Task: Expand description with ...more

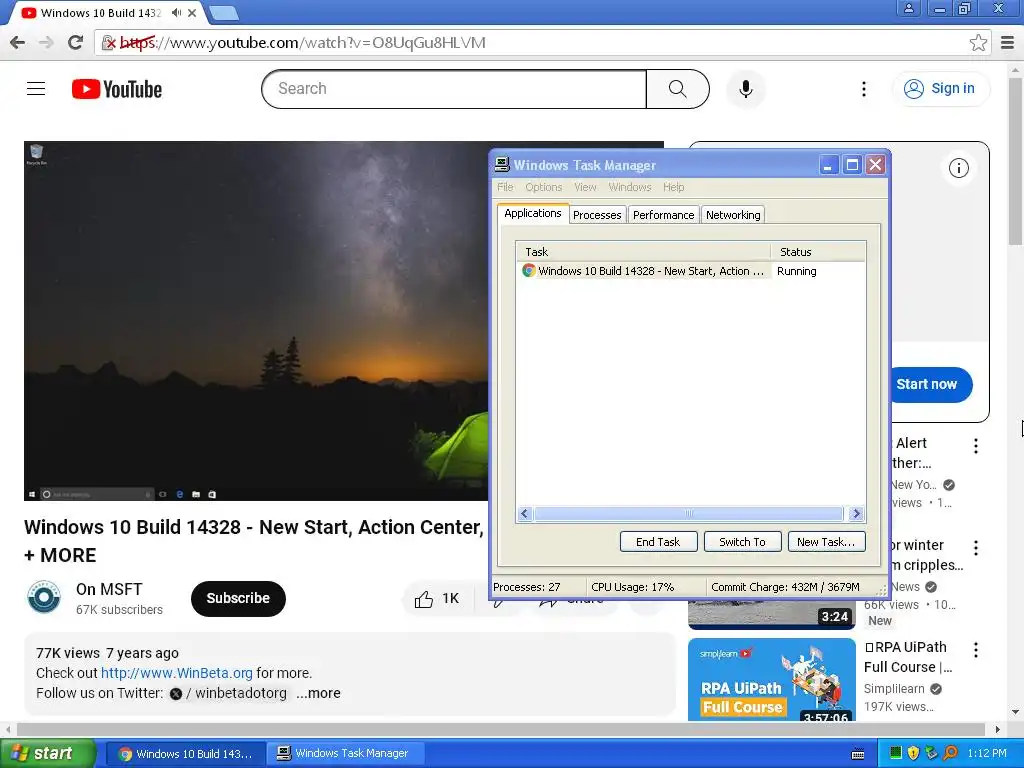Action: (318, 693)
